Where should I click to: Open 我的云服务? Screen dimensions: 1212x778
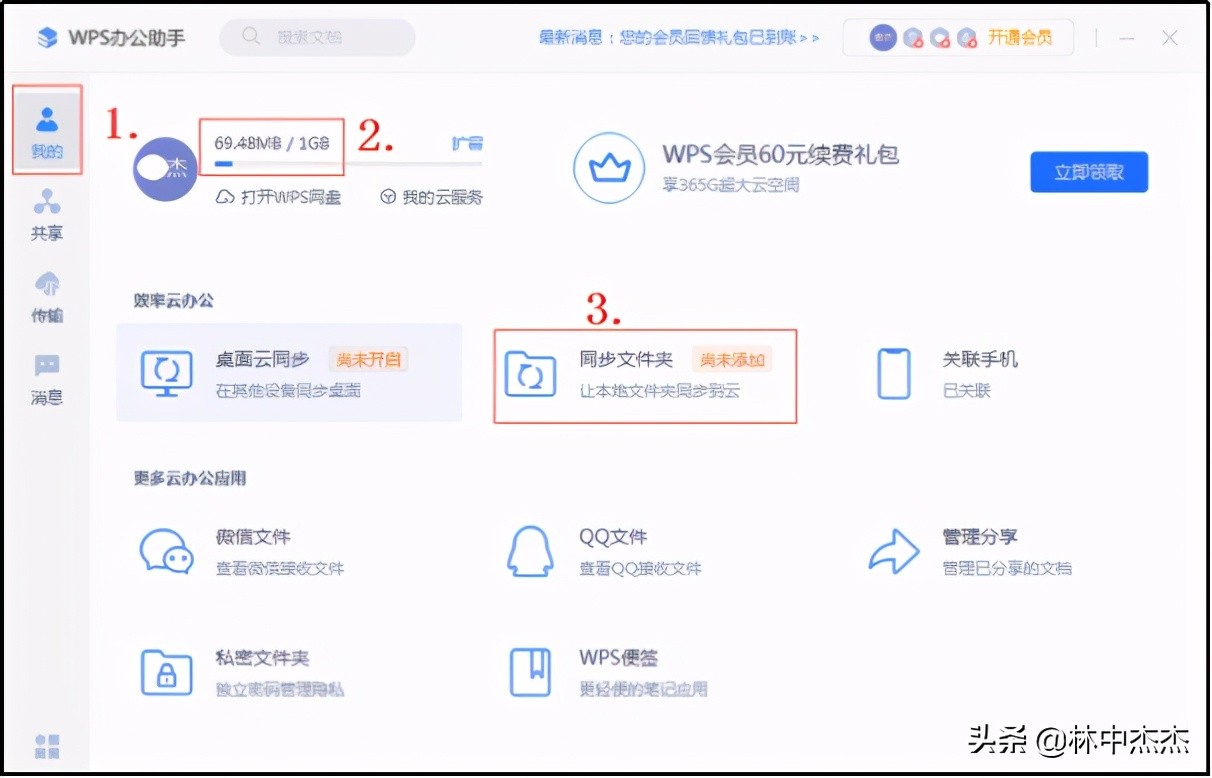[431, 197]
